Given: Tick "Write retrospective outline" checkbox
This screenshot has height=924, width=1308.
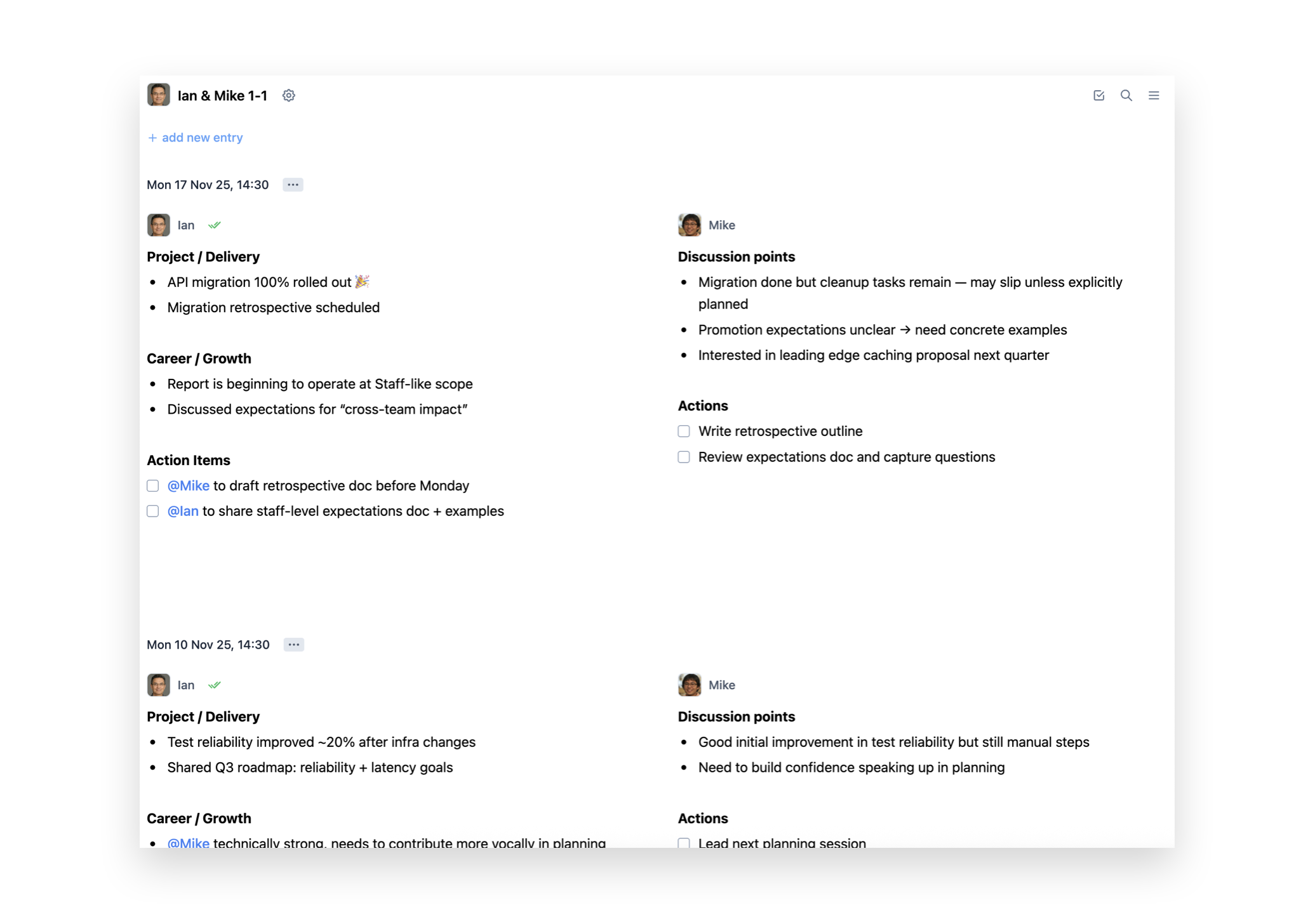Looking at the screenshot, I should tap(684, 432).
